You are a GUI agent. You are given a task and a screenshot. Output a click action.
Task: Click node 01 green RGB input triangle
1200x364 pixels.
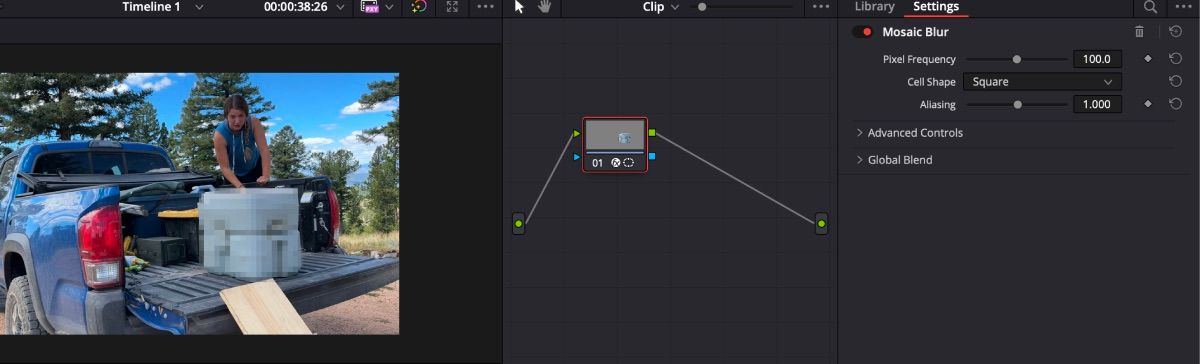pyautogui.click(x=577, y=132)
